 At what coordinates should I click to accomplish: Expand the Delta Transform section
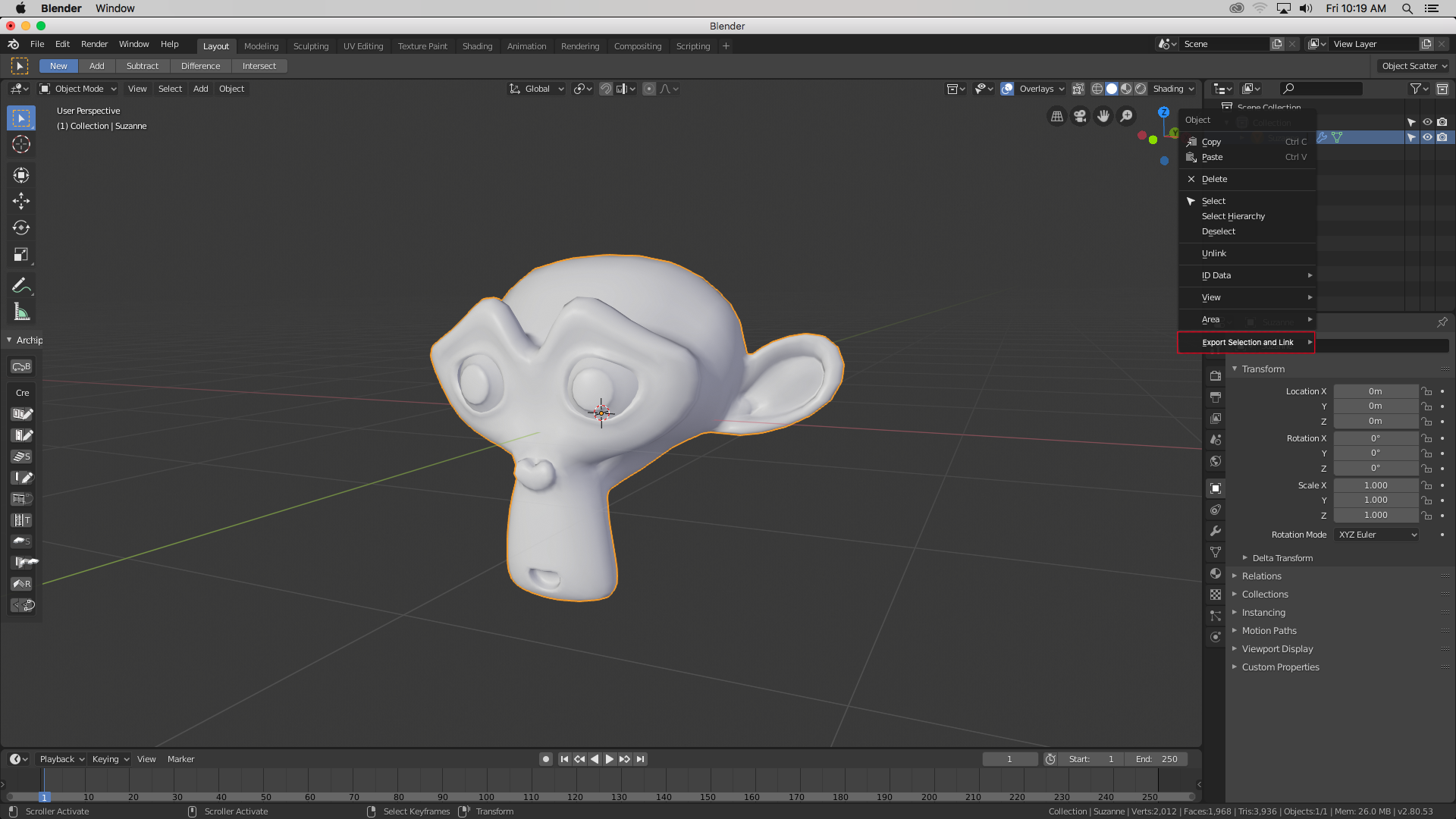(x=1282, y=558)
